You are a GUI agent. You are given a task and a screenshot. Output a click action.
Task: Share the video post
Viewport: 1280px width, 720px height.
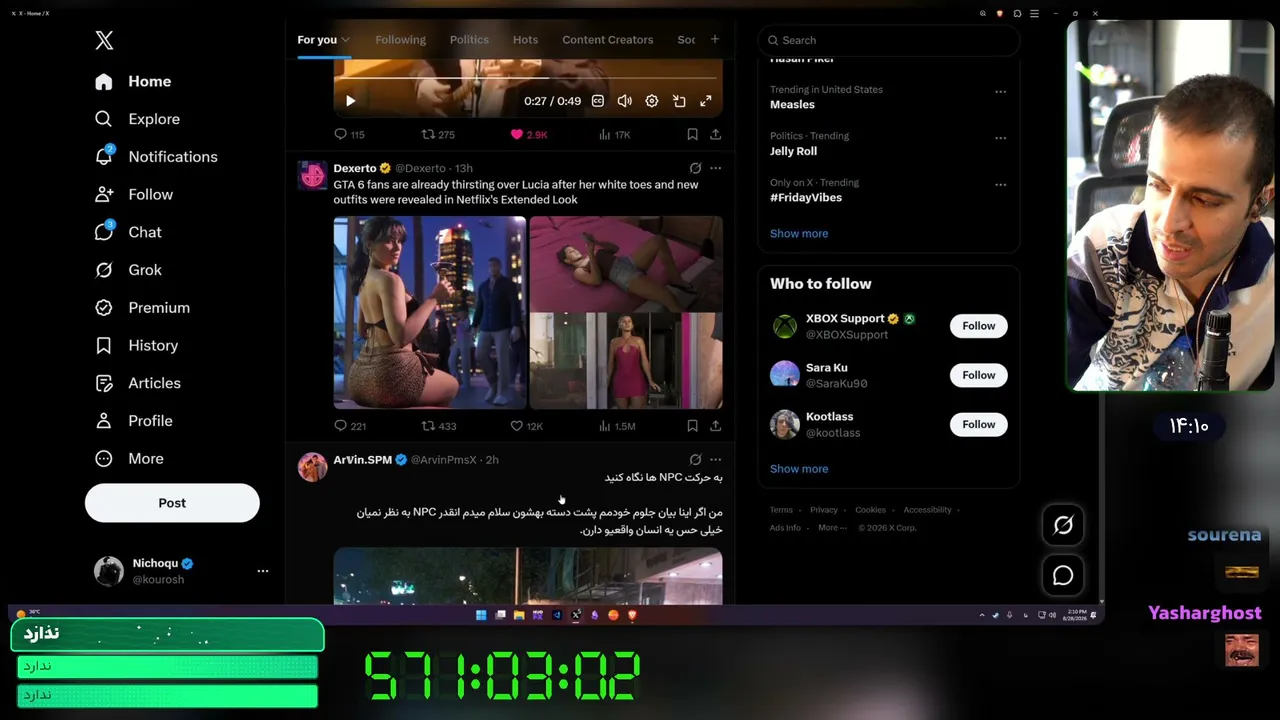[x=715, y=134]
